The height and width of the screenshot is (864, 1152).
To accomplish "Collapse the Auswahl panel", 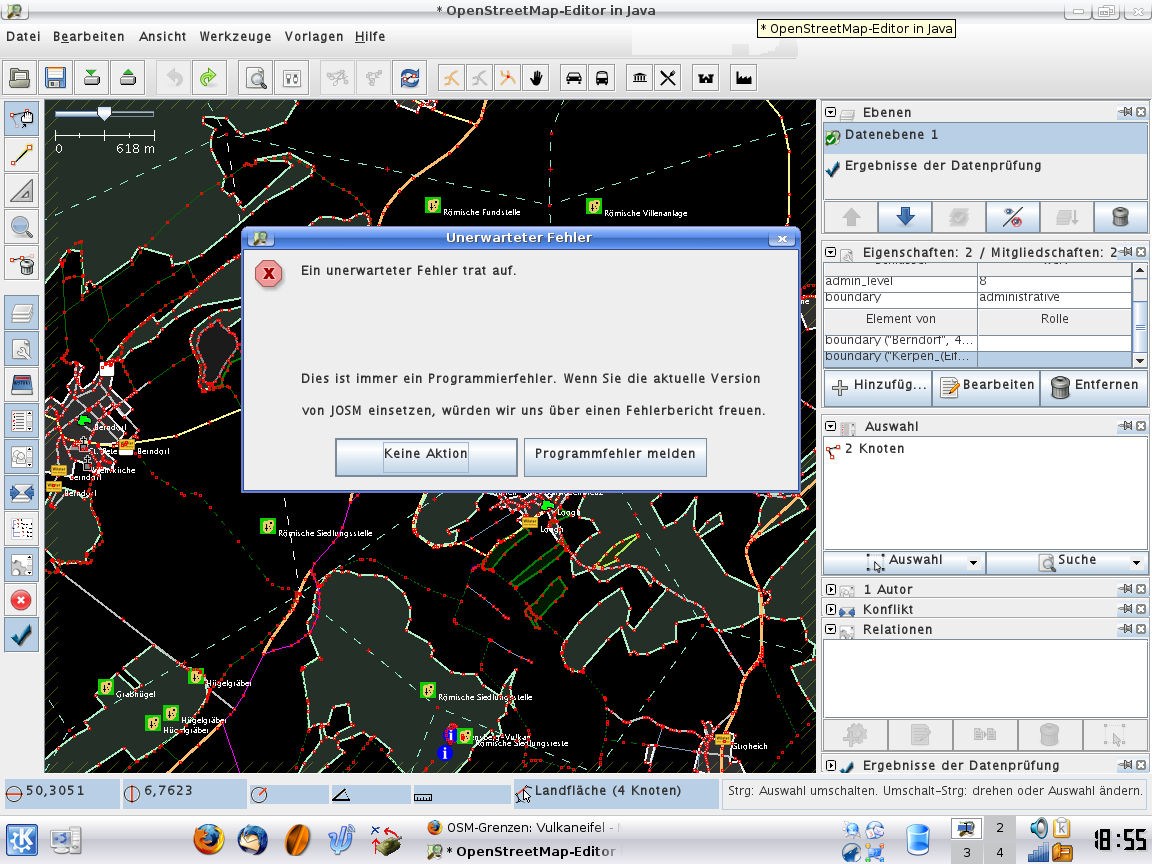I will click(x=830, y=426).
